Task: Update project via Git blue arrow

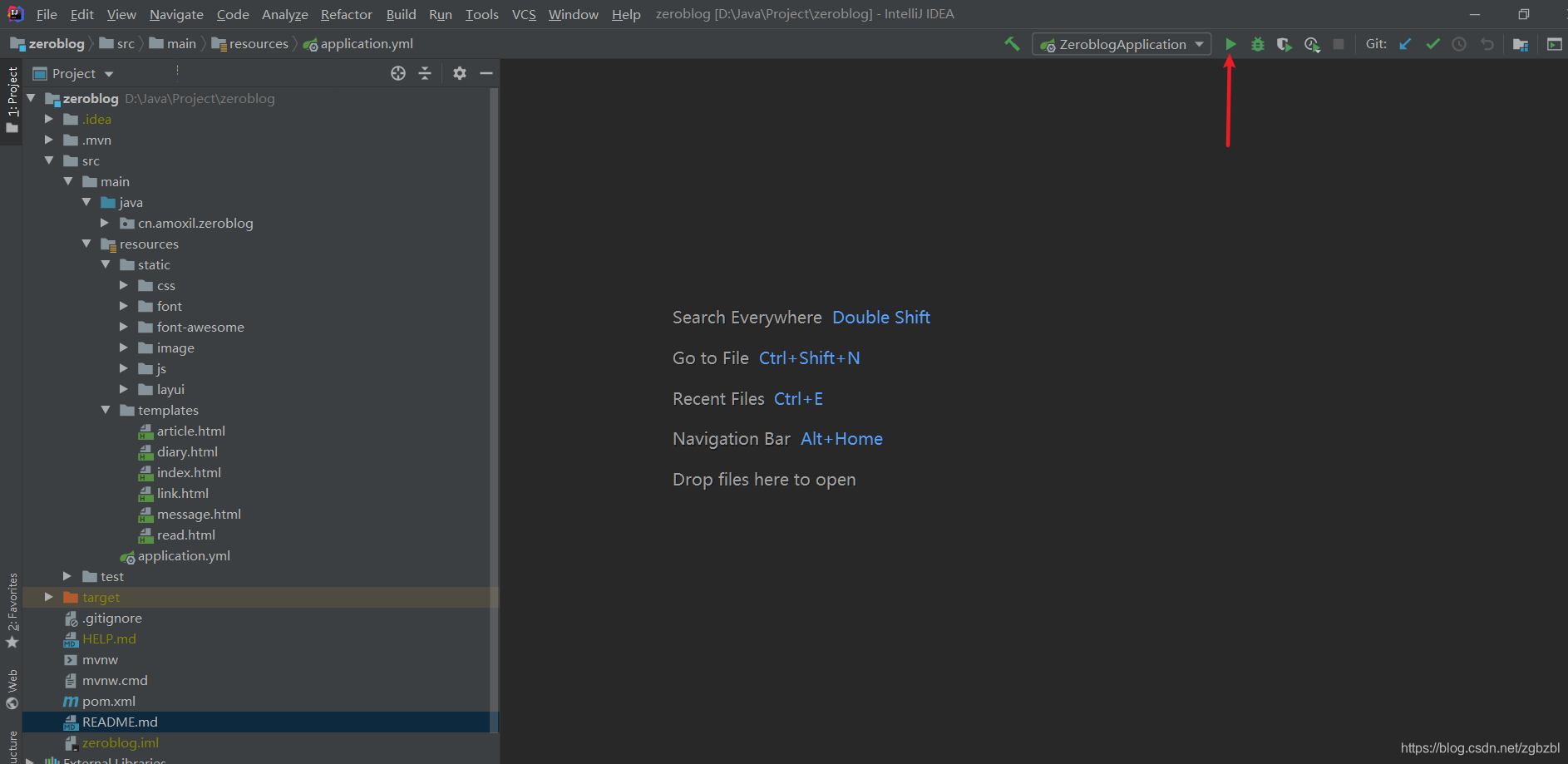Action: click(1405, 44)
